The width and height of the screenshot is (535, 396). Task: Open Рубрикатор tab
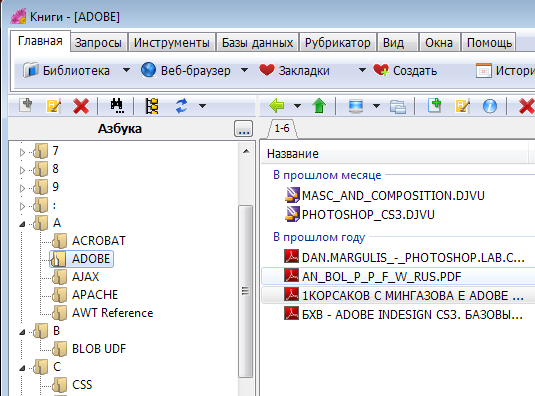coord(337,43)
